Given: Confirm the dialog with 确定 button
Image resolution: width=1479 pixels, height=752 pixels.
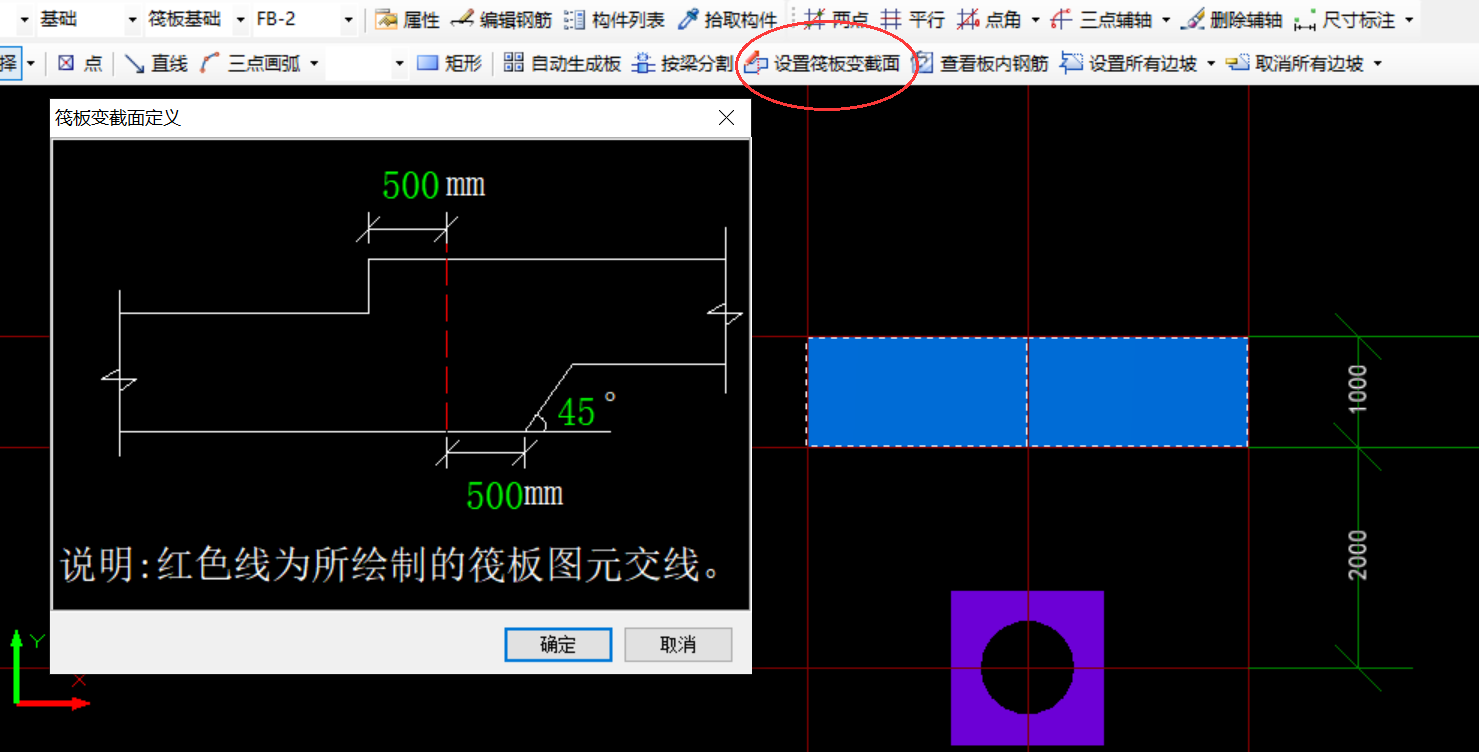Looking at the screenshot, I should (558, 645).
